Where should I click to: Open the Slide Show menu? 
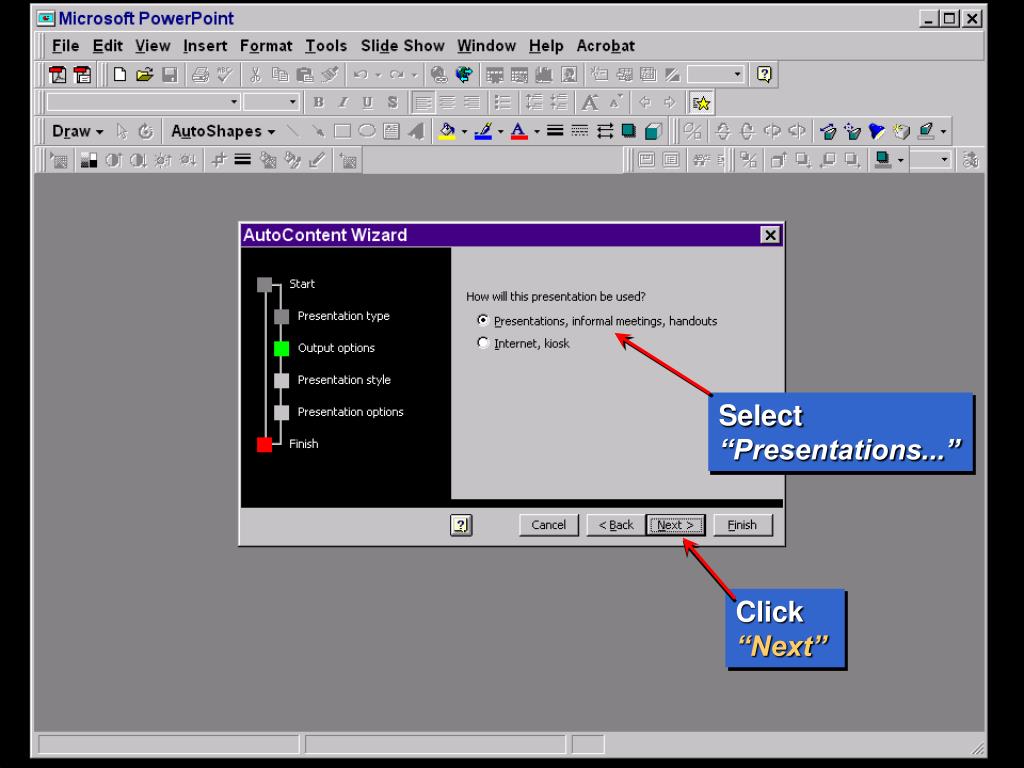point(402,46)
